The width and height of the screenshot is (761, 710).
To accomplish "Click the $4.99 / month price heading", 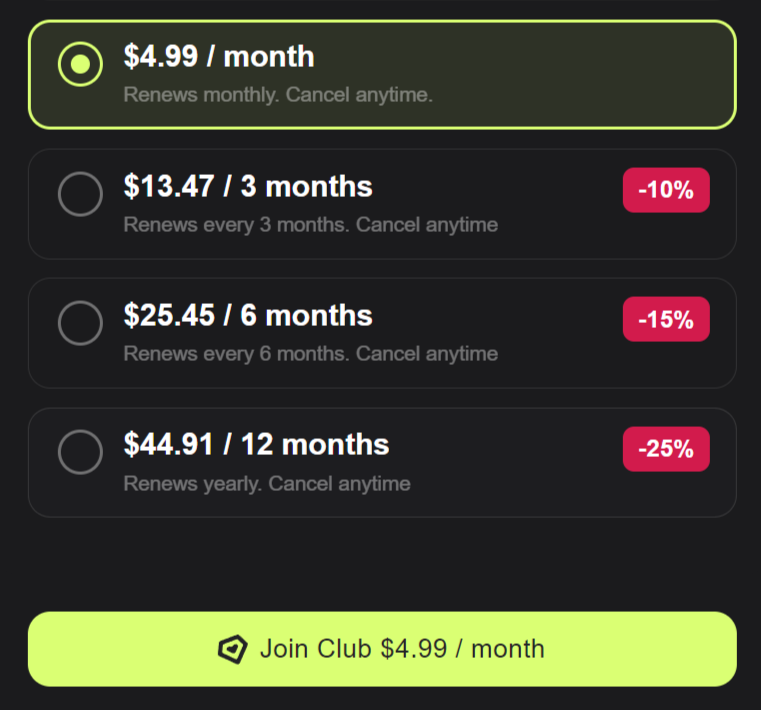I will [x=219, y=57].
